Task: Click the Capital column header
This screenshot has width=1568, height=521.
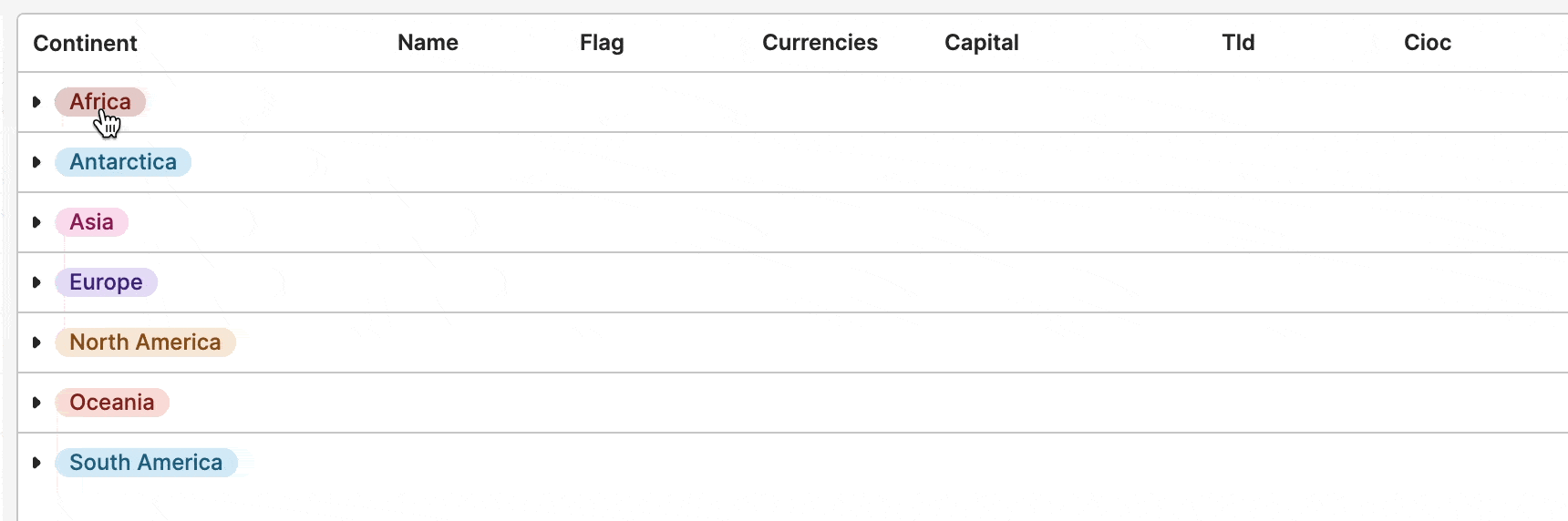Action: (x=982, y=43)
